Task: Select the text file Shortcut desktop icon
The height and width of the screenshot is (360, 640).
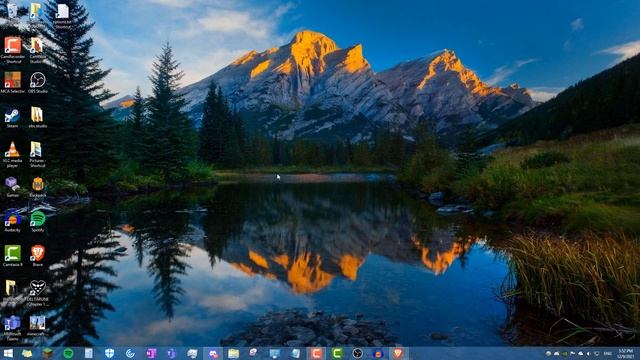Action: point(62,16)
